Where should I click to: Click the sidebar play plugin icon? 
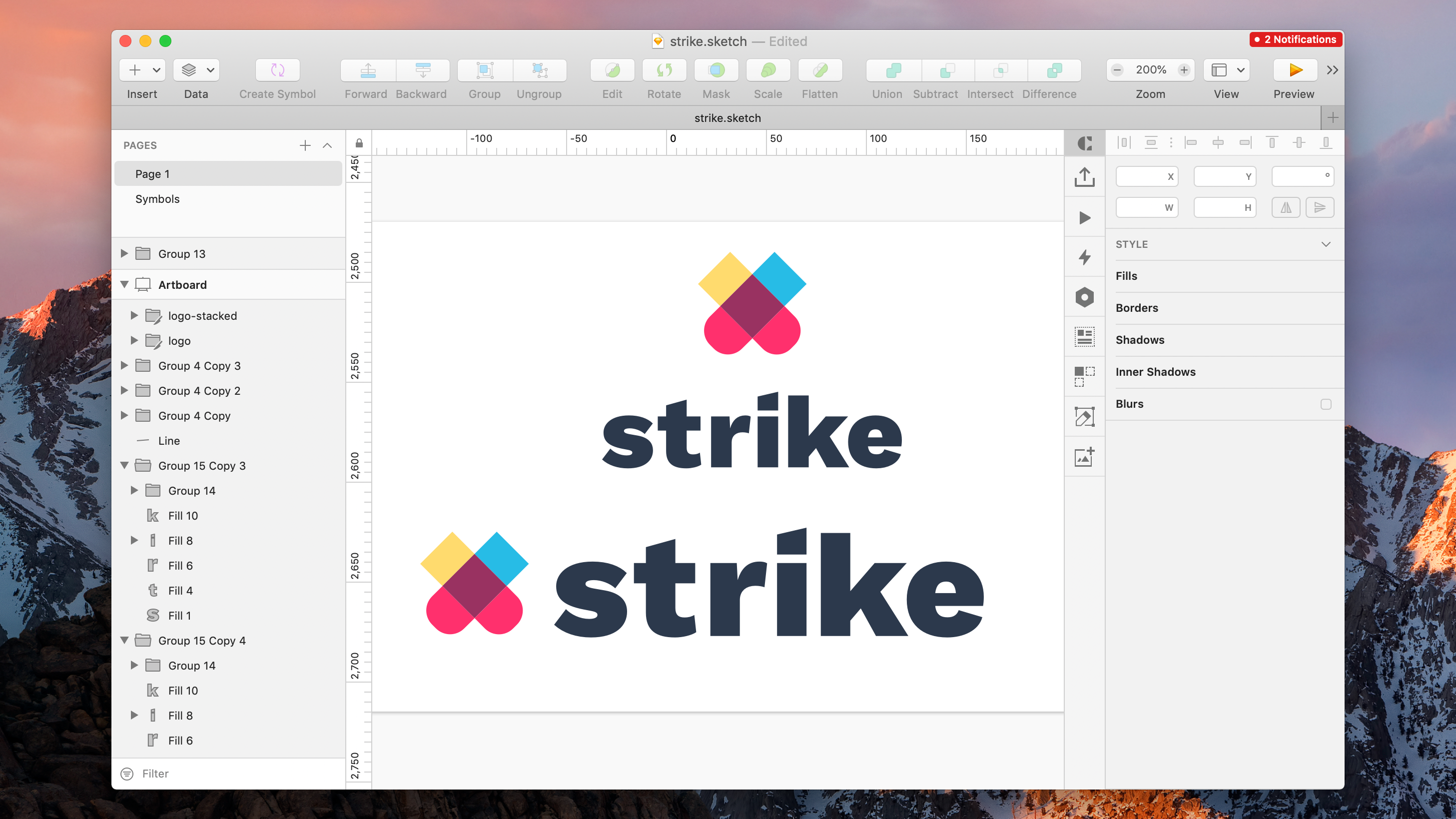coord(1085,217)
